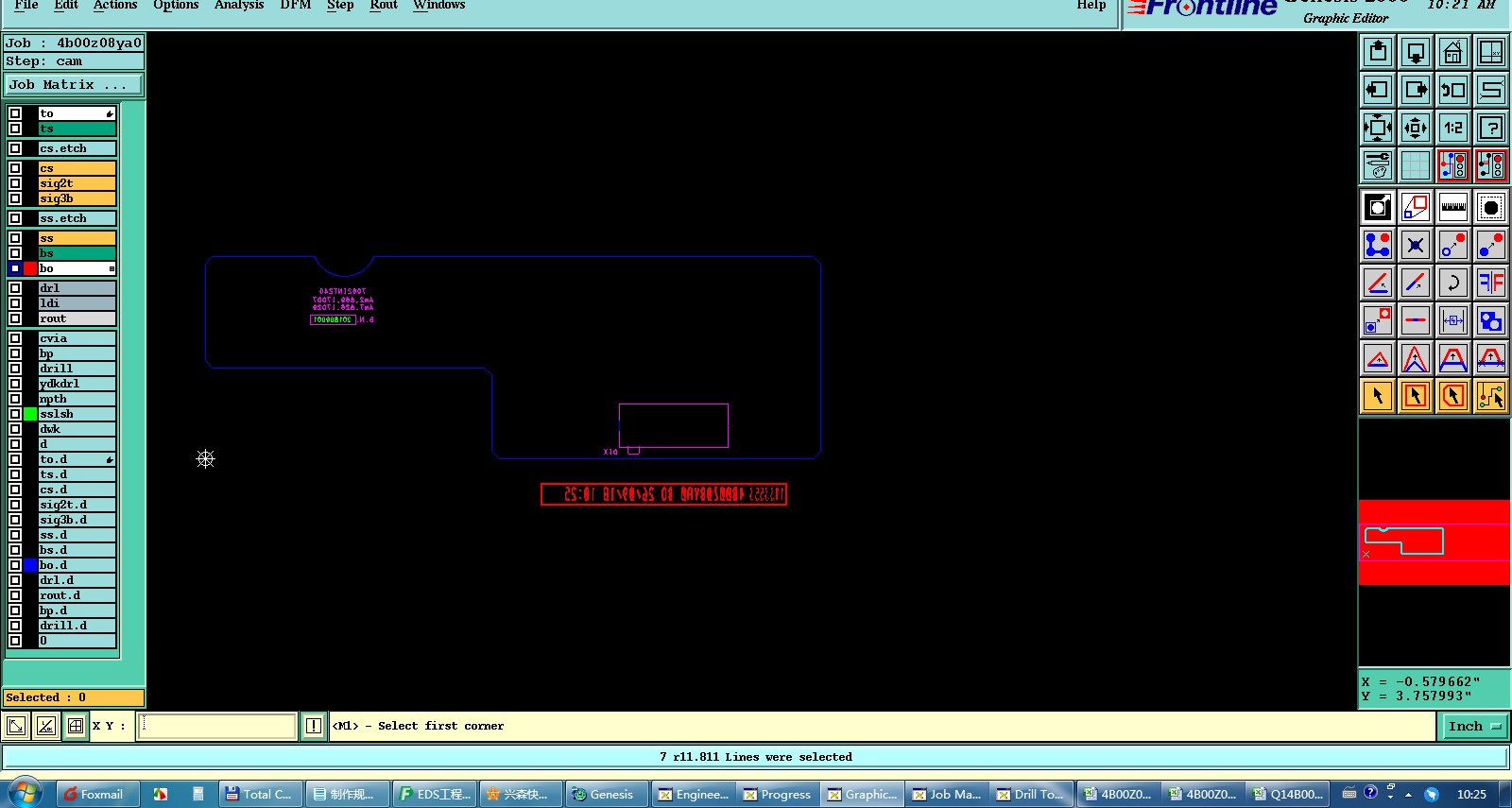The height and width of the screenshot is (808, 1512).
Task: Click the rotate arrow tool icon
Action: 1453,283
